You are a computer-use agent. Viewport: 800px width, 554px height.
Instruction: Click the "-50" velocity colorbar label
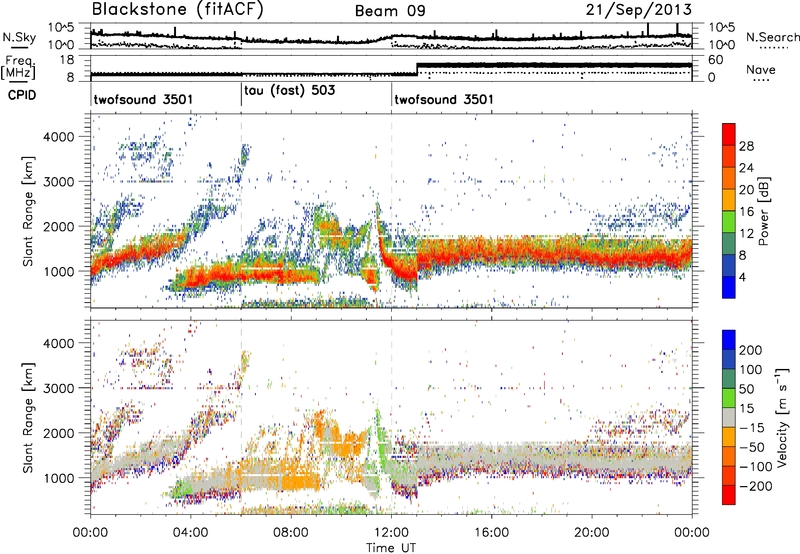pyautogui.click(x=751, y=447)
